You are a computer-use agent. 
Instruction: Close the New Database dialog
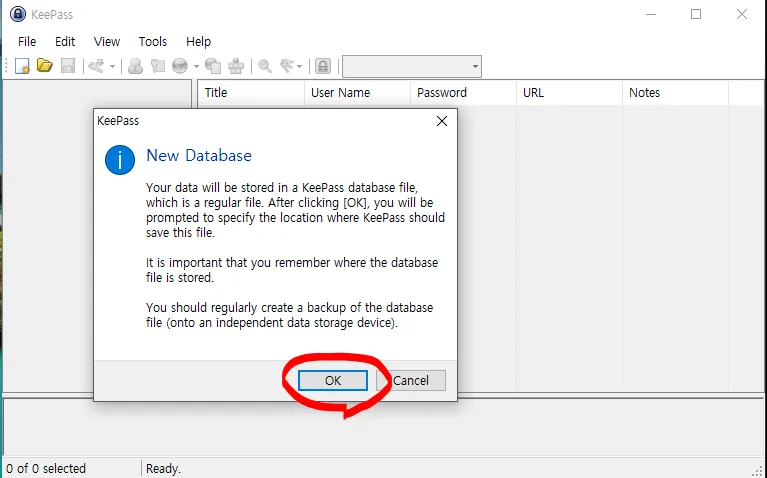[x=442, y=121]
